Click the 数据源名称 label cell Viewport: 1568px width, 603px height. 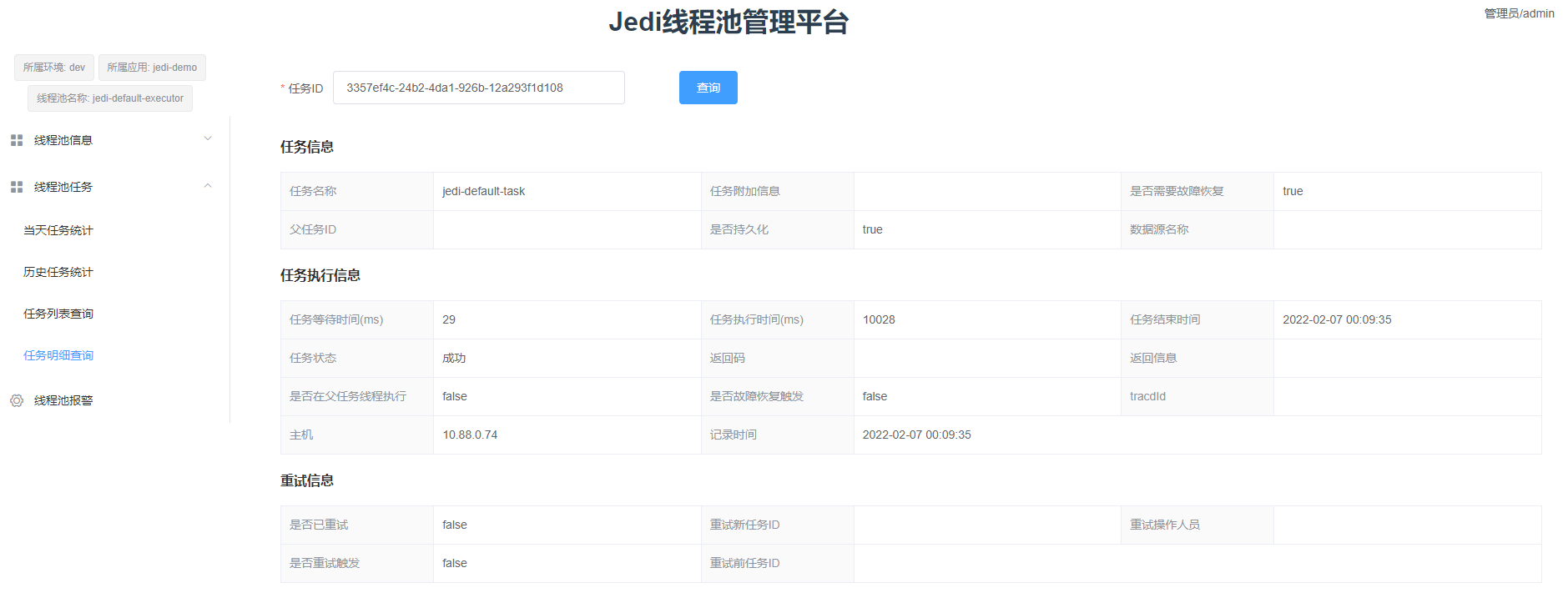point(1197,229)
